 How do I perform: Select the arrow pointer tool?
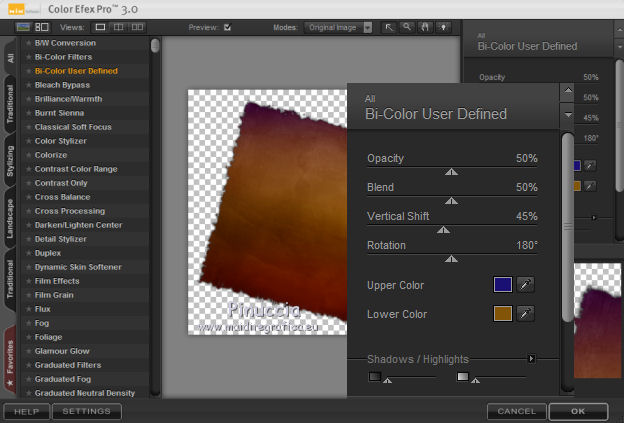388,27
